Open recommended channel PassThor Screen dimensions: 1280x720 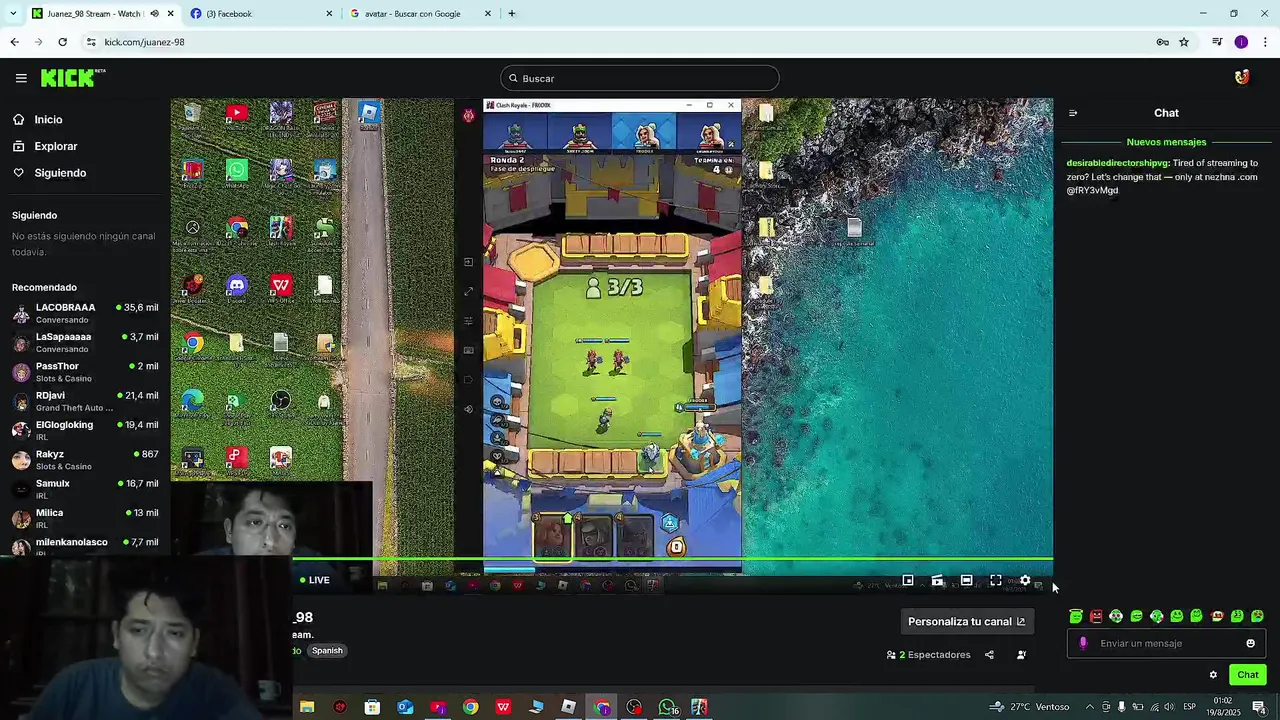(85, 372)
